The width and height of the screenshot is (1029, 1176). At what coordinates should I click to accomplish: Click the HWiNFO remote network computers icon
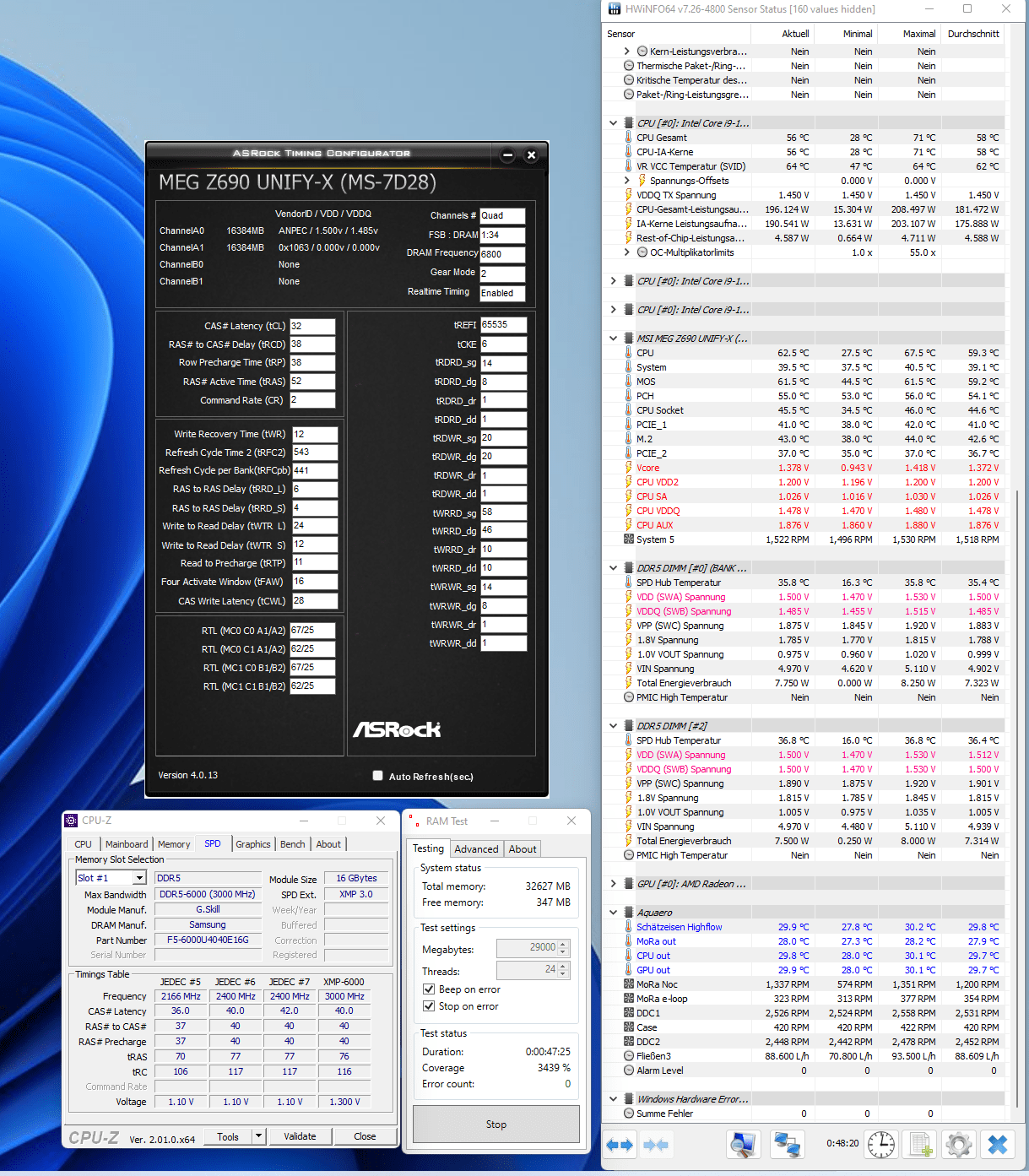[x=788, y=1145]
